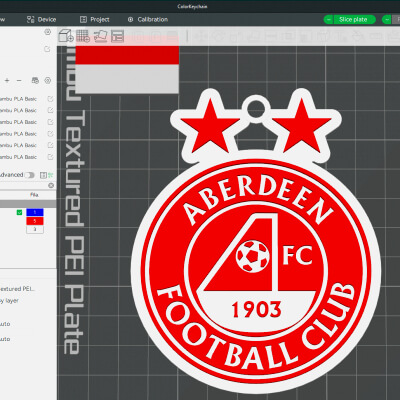This screenshot has width=400, height=400.
Task: Switch to the Calibration tab
Action: point(148,20)
